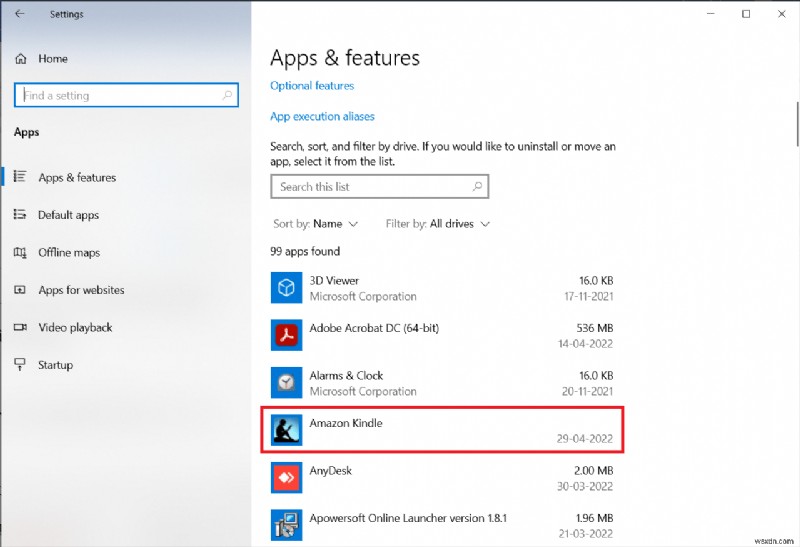Screen dimensions: 800x547
Task: Open Video playback settings page
Action: tap(75, 328)
